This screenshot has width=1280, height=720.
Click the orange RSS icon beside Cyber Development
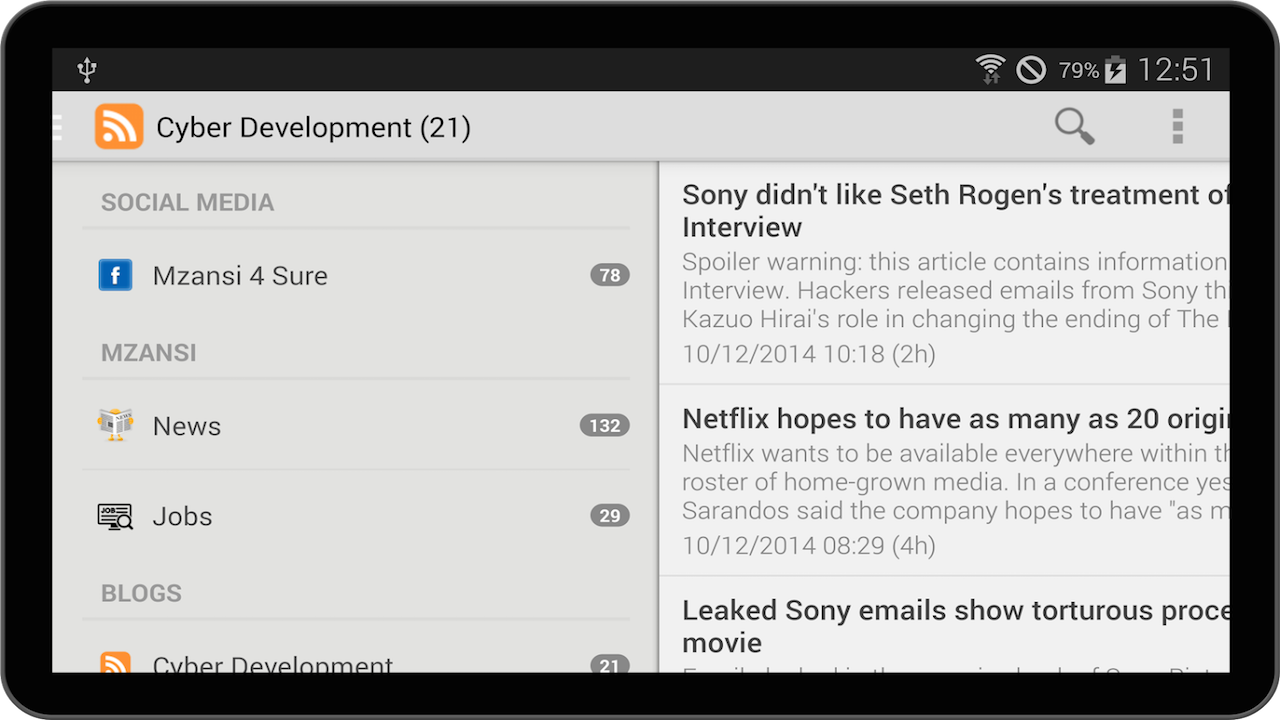click(115, 662)
